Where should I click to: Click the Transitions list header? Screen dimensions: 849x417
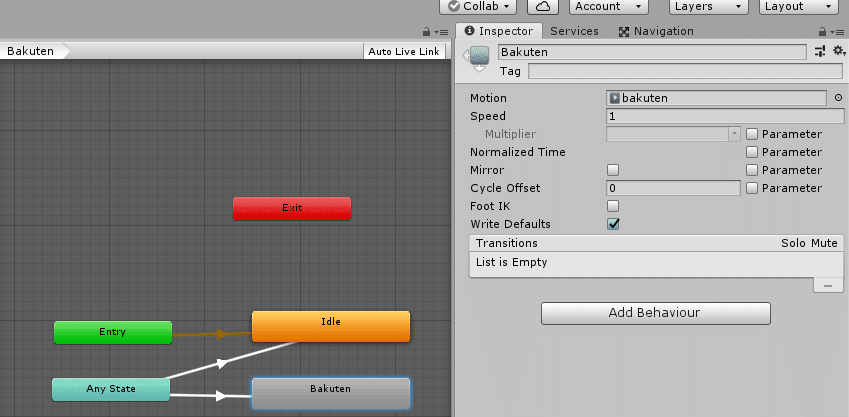656,243
